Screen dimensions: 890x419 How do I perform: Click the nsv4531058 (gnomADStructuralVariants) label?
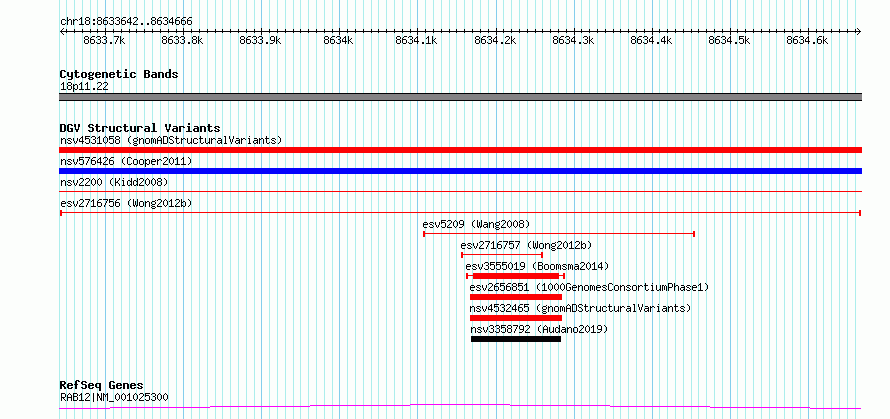click(x=171, y=140)
